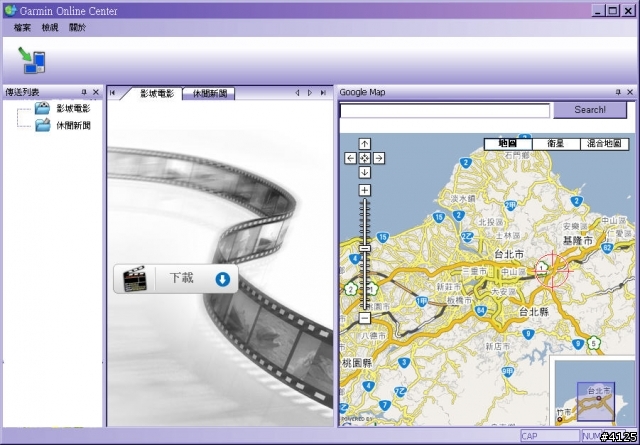The height and width of the screenshot is (445, 640).
Task: Click the 淡水鎮 label on the map
Action: pos(463,199)
